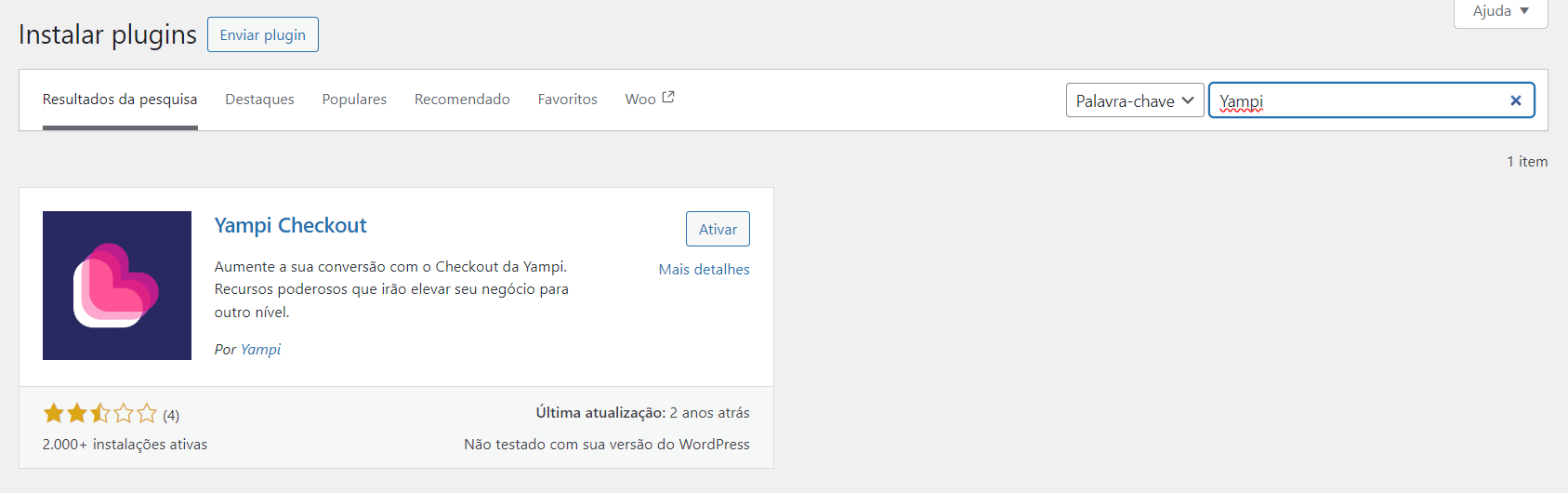Open the Mais detalhes link
1568x493 pixels.
tap(704, 270)
